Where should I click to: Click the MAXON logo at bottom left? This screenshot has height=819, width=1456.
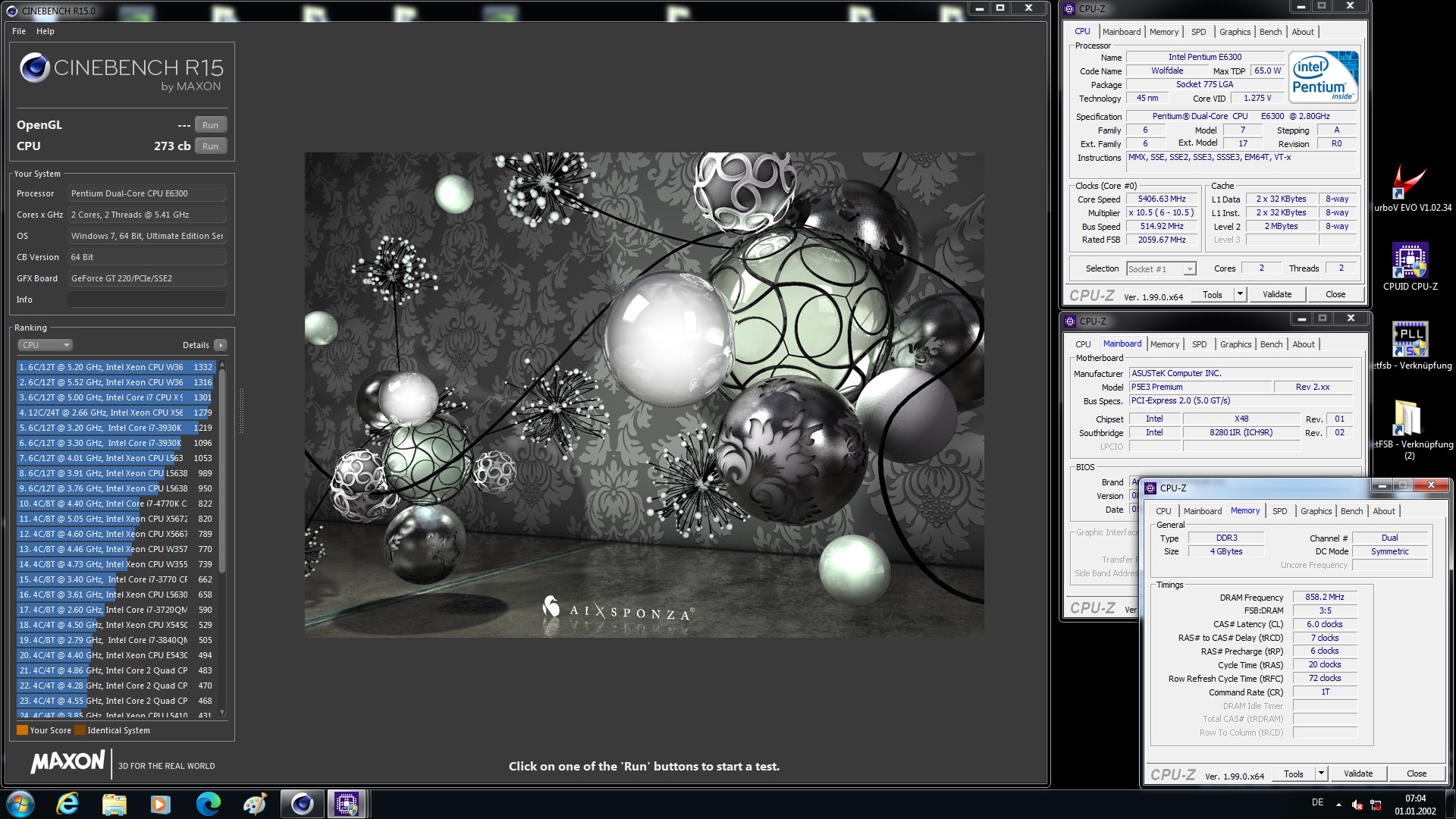[67, 762]
